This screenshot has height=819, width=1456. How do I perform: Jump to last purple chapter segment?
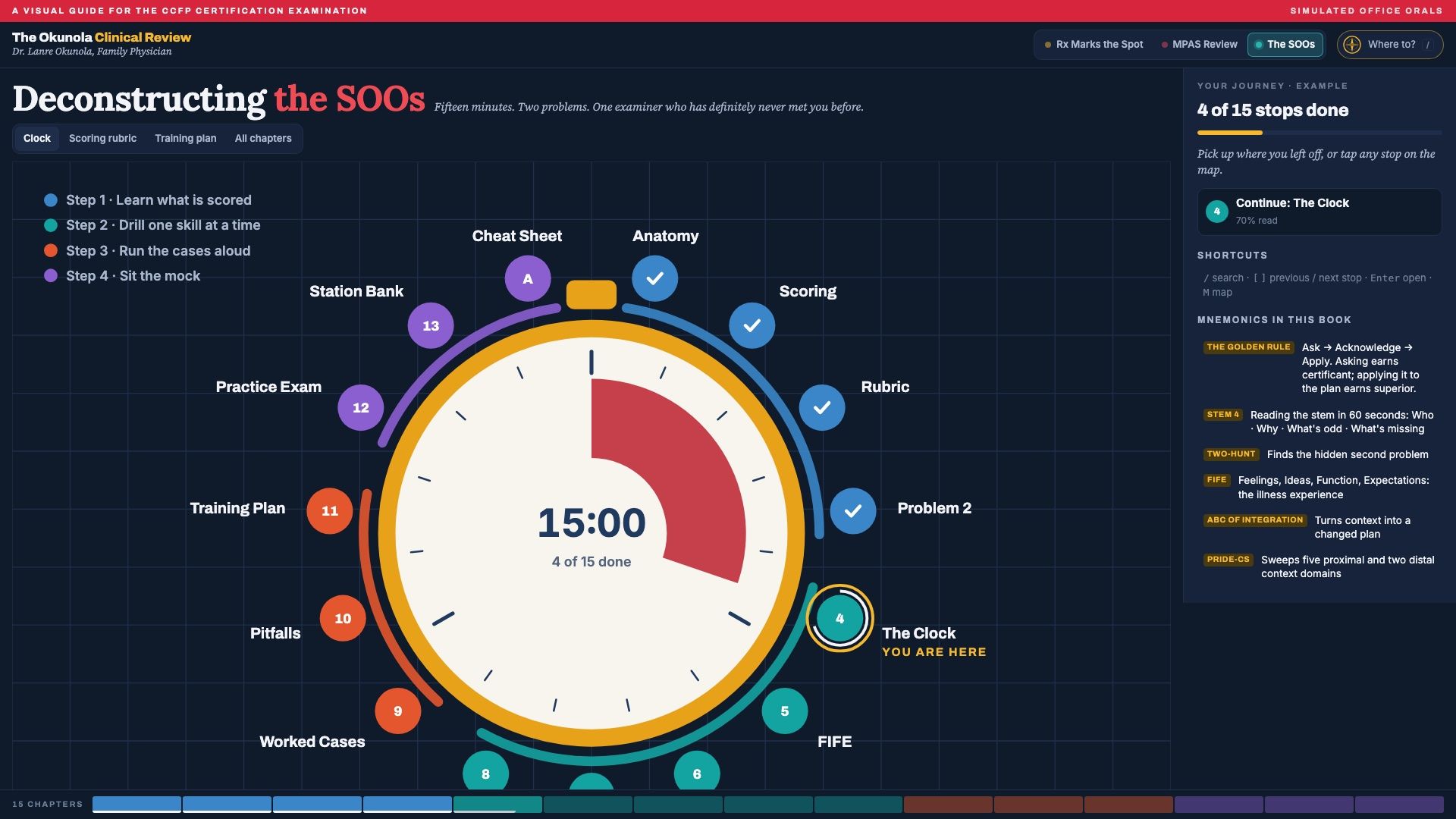(1399, 805)
